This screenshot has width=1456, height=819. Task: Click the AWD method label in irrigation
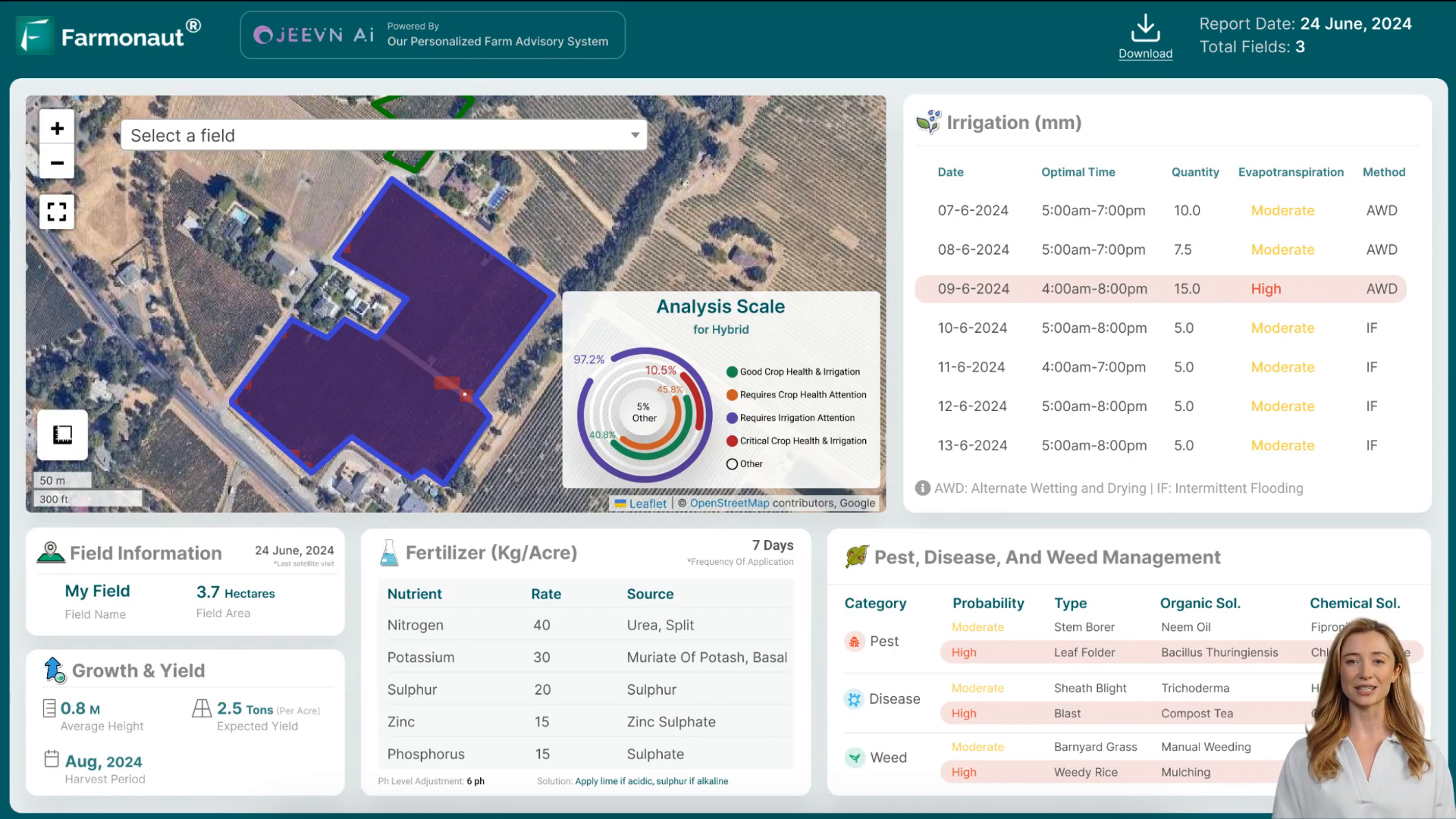click(x=1383, y=210)
